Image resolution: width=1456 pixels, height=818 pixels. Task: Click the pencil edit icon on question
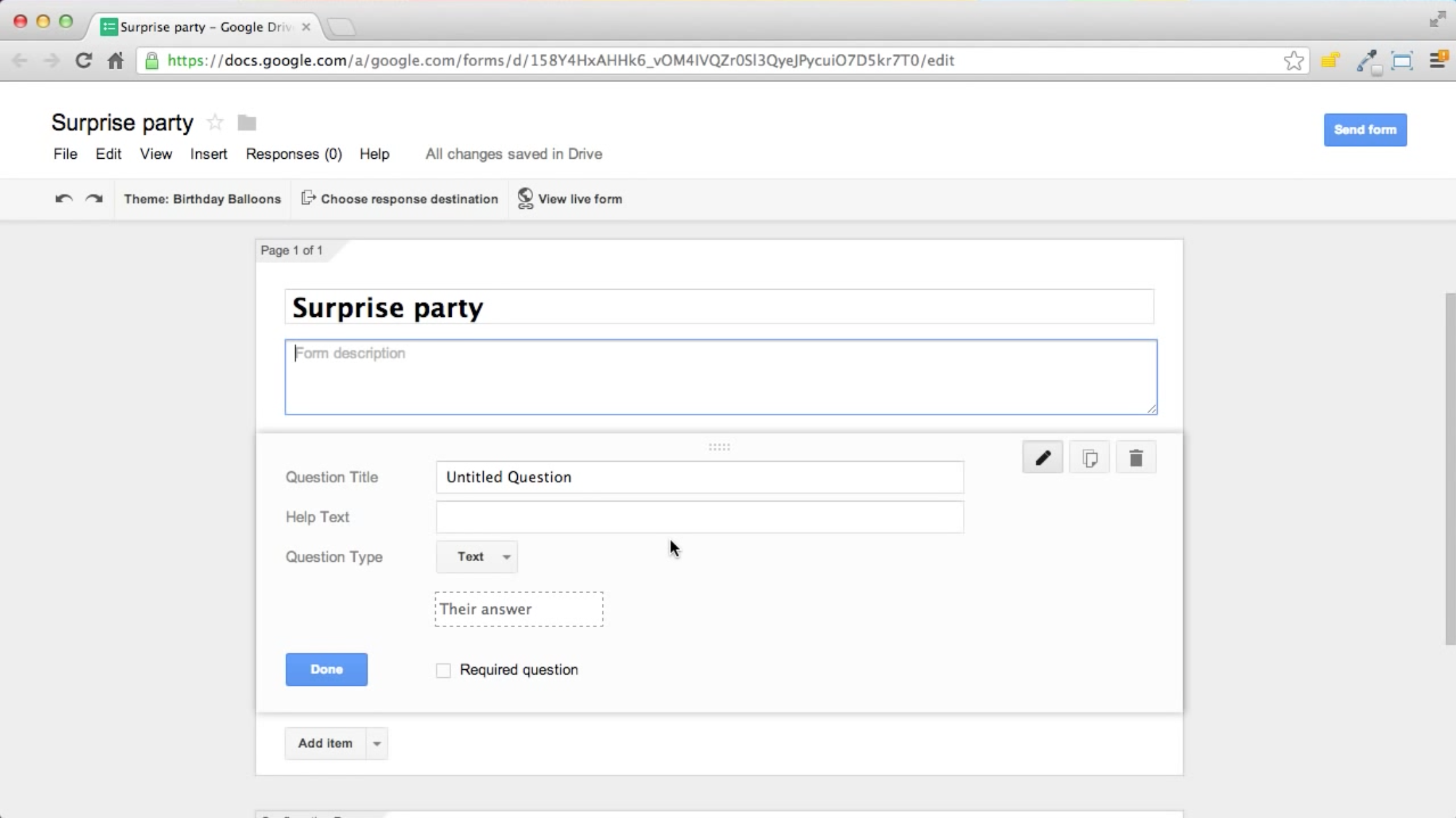(1042, 458)
